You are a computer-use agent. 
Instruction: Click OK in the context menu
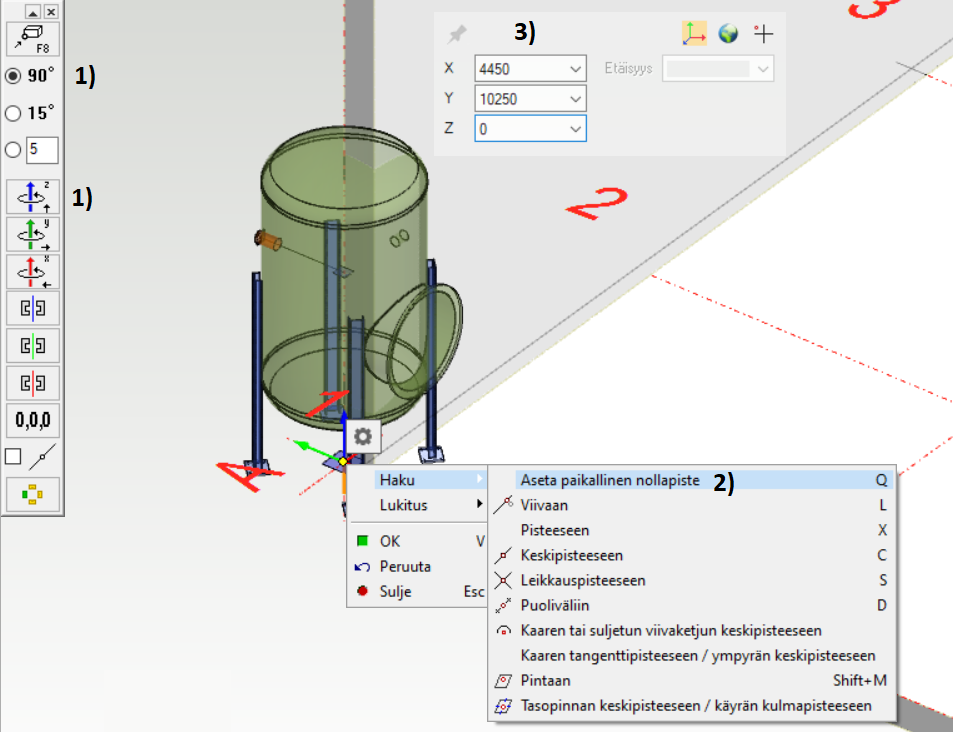coord(390,541)
